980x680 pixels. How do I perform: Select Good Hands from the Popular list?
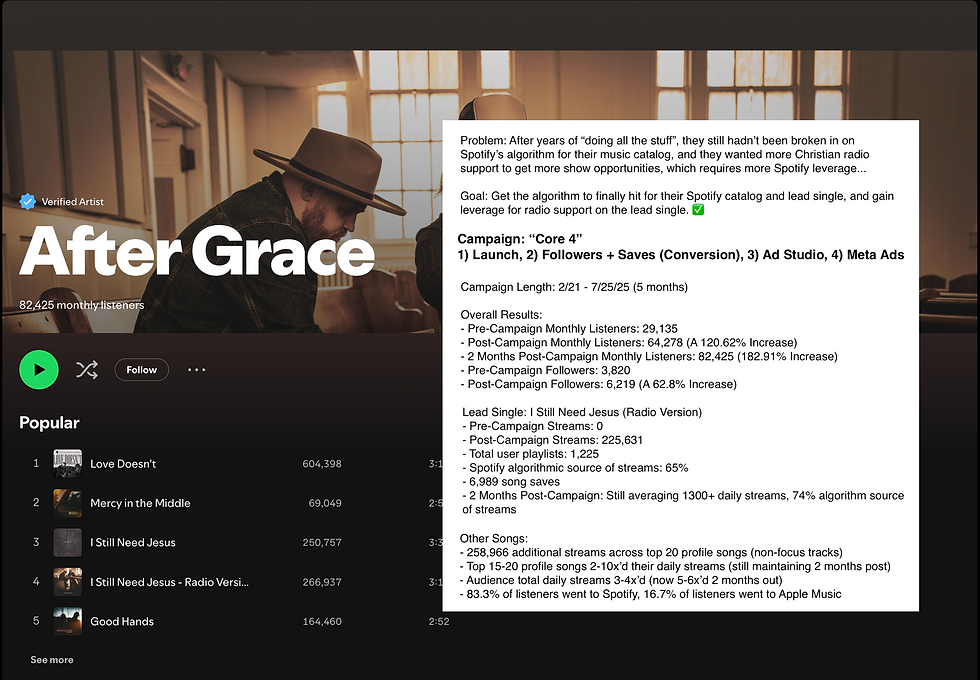point(120,621)
